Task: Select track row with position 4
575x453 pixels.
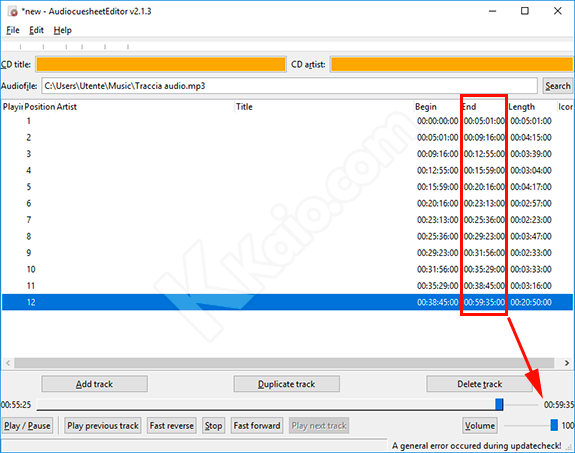Action: pyautogui.click(x=287, y=170)
